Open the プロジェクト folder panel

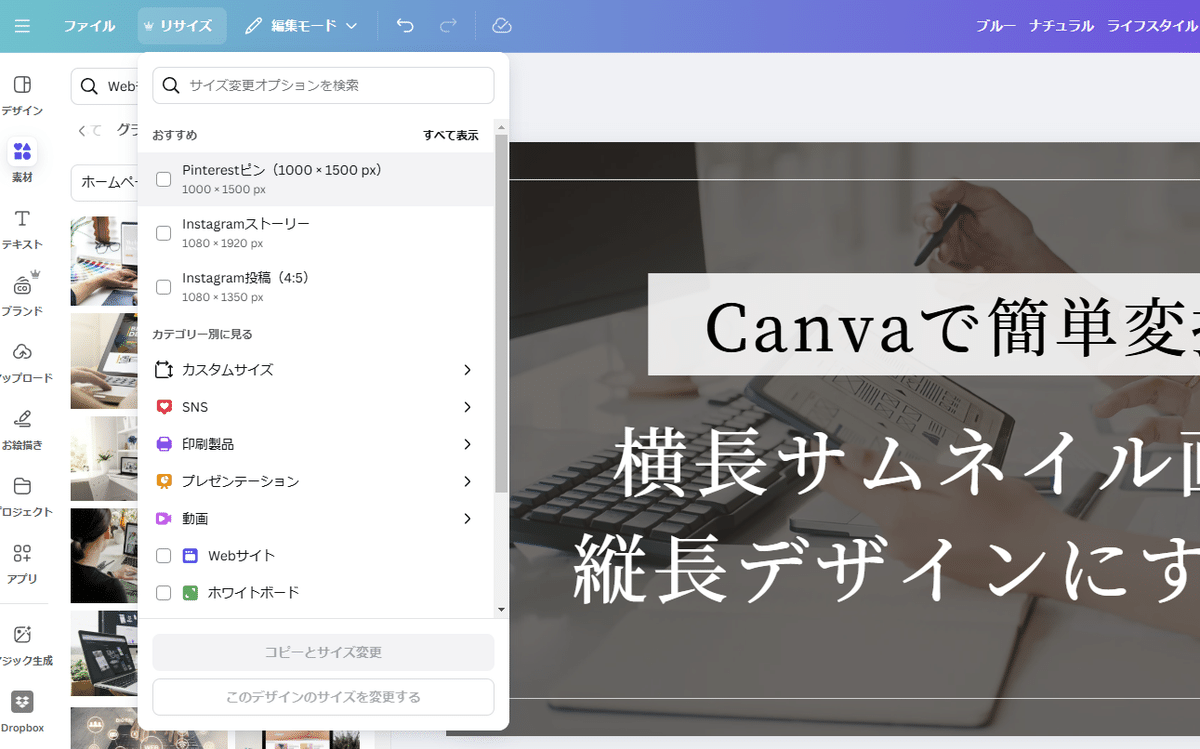[22, 496]
